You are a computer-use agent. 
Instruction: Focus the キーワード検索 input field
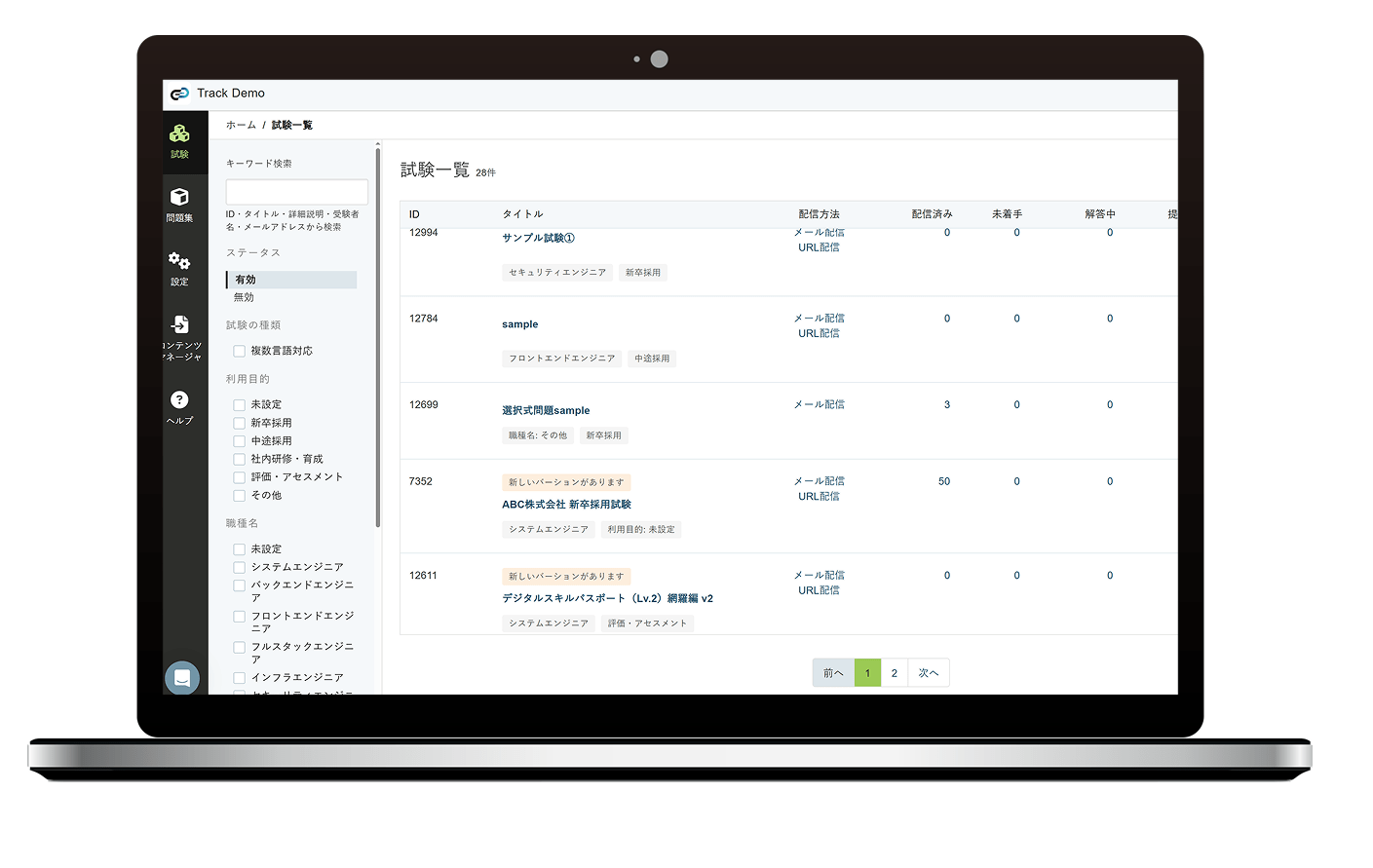(296, 191)
